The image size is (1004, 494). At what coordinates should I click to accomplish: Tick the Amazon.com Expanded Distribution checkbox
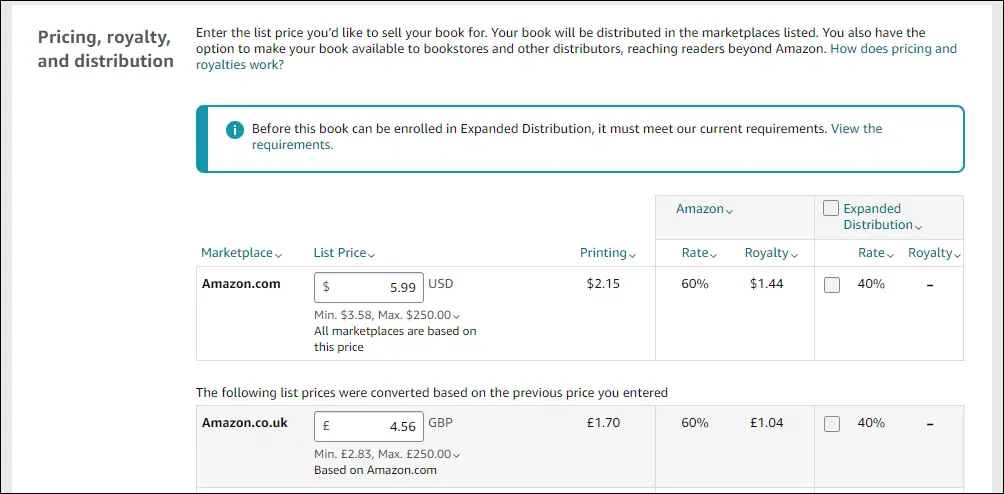(832, 285)
